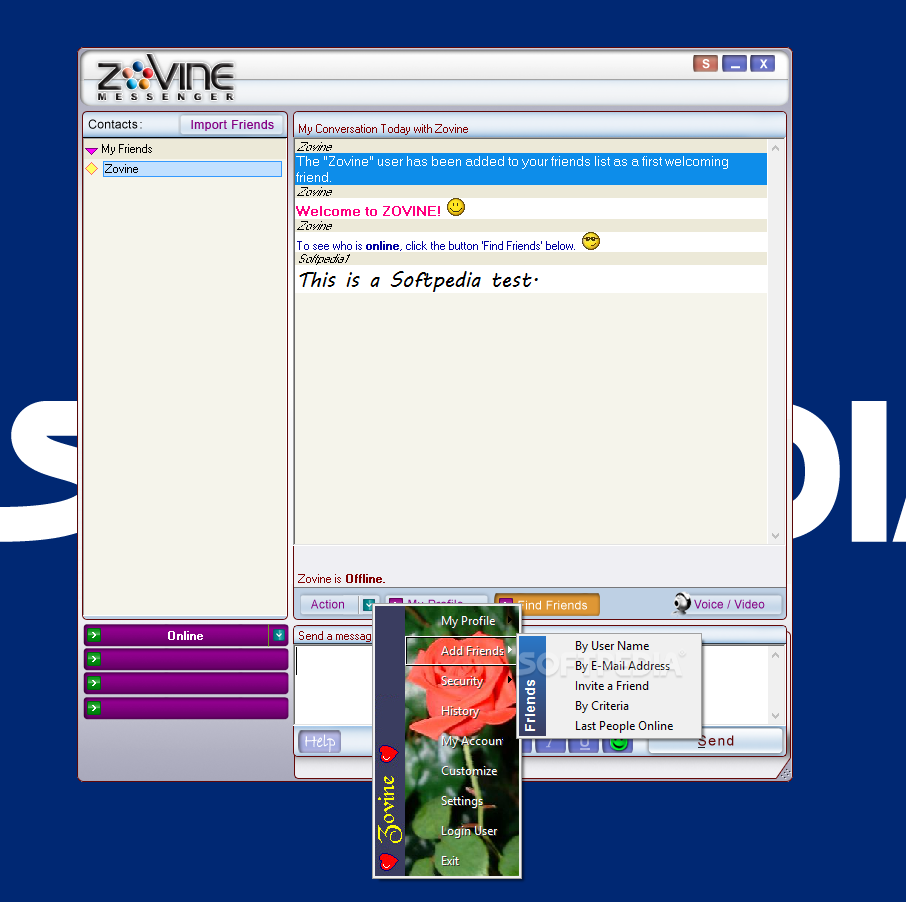Click the Help button
Screen dimensions: 906x902
319,741
